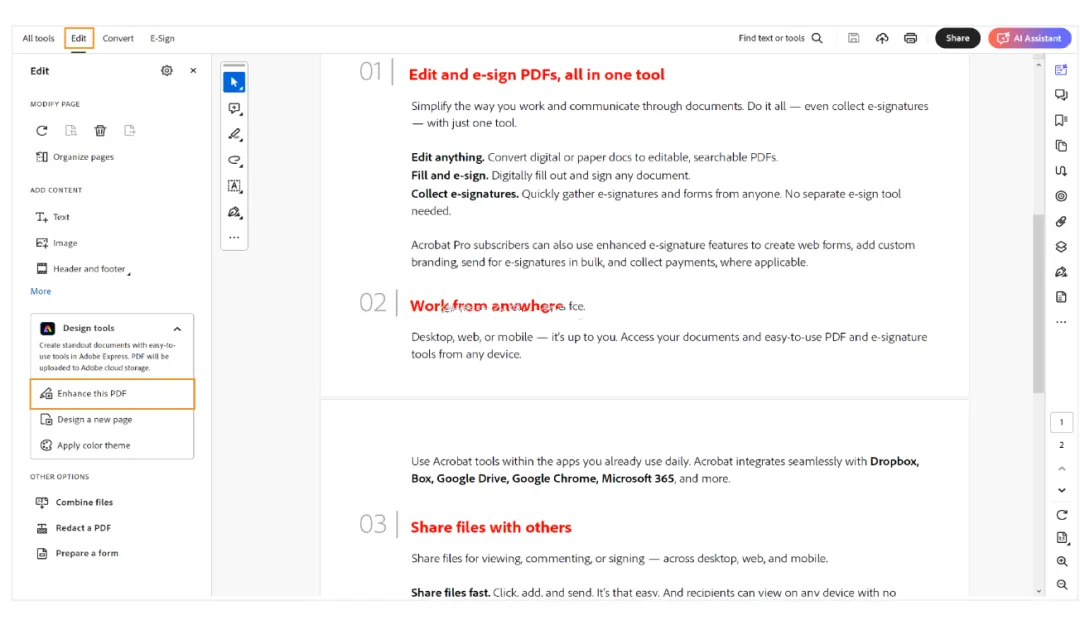The width and height of the screenshot is (1080, 625).
Task: Open more tools via the ellipsis in quick toolbar
Action: tap(234, 238)
